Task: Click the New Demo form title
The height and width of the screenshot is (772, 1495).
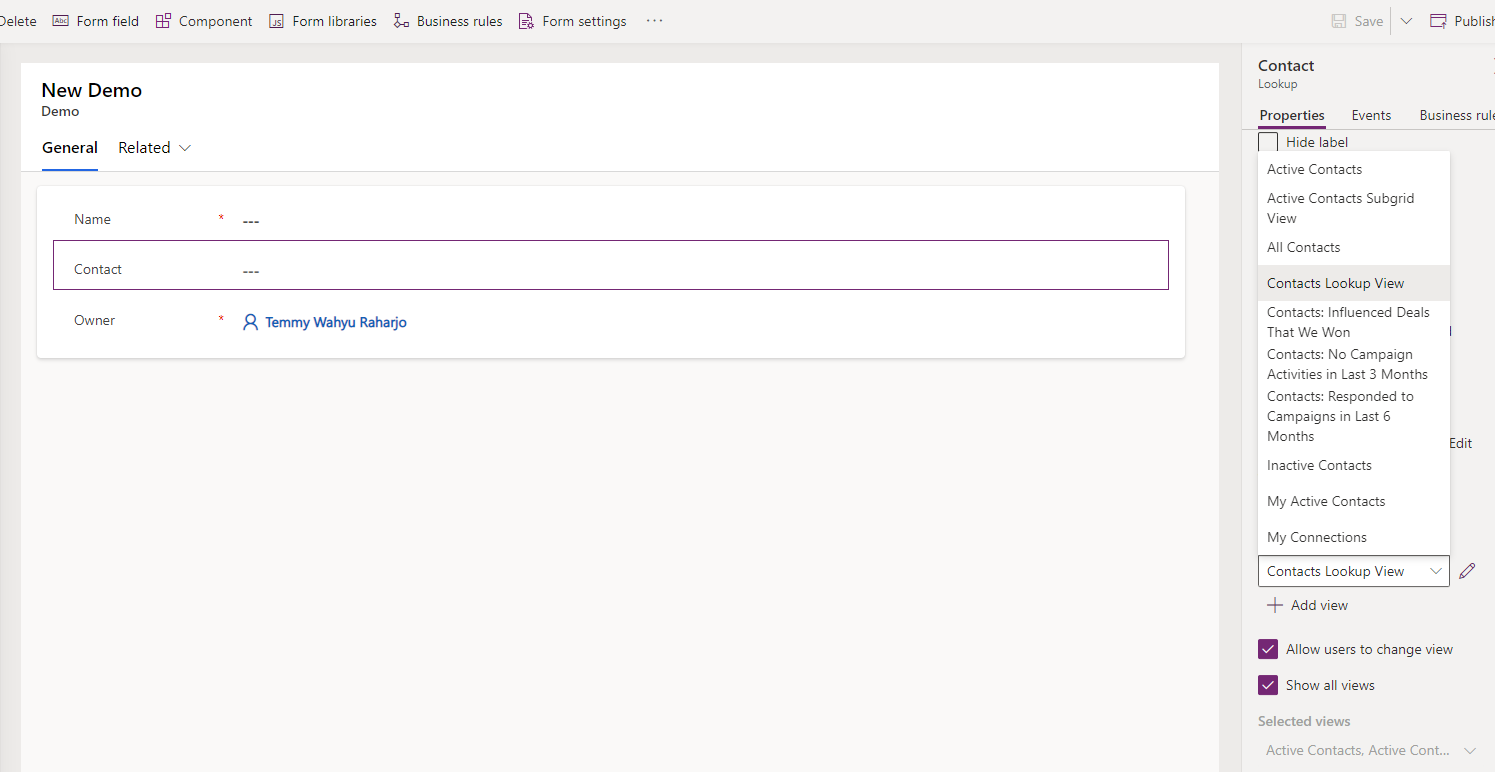Action: point(92,90)
